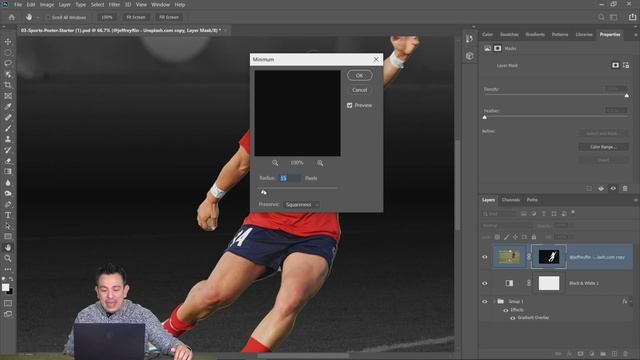Select the Eraser tool
This screenshot has height=360, width=640.
(x=8, y=161)
